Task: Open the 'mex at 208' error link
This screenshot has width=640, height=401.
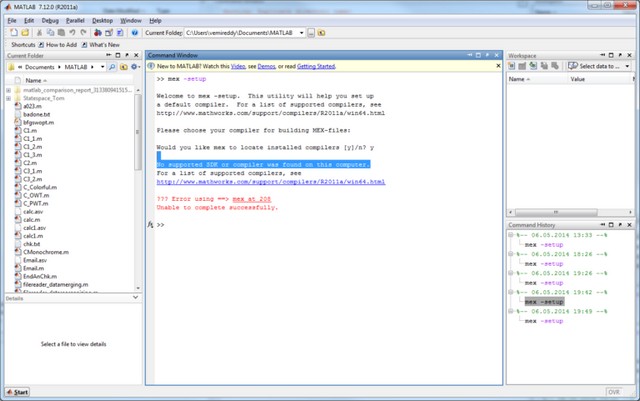Action: (x=251, y=199)
